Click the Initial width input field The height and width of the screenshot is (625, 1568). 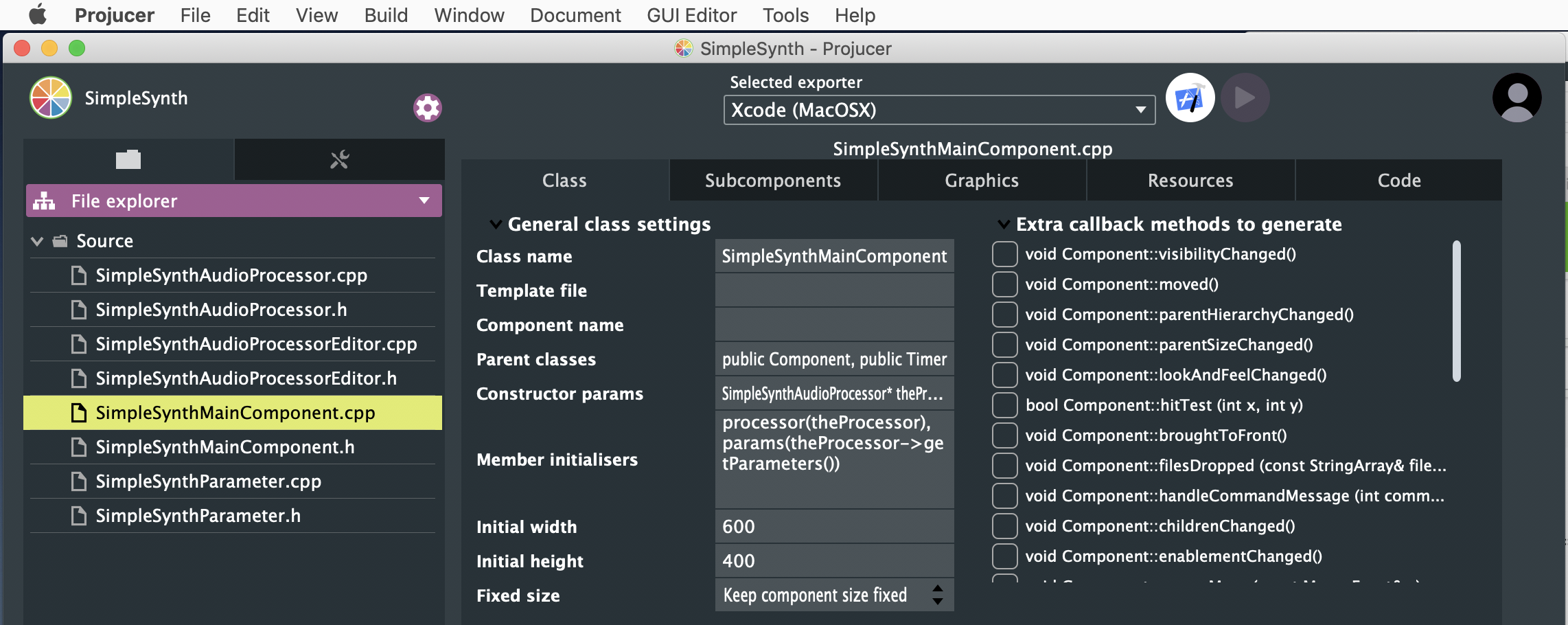(x=834, y=527)
